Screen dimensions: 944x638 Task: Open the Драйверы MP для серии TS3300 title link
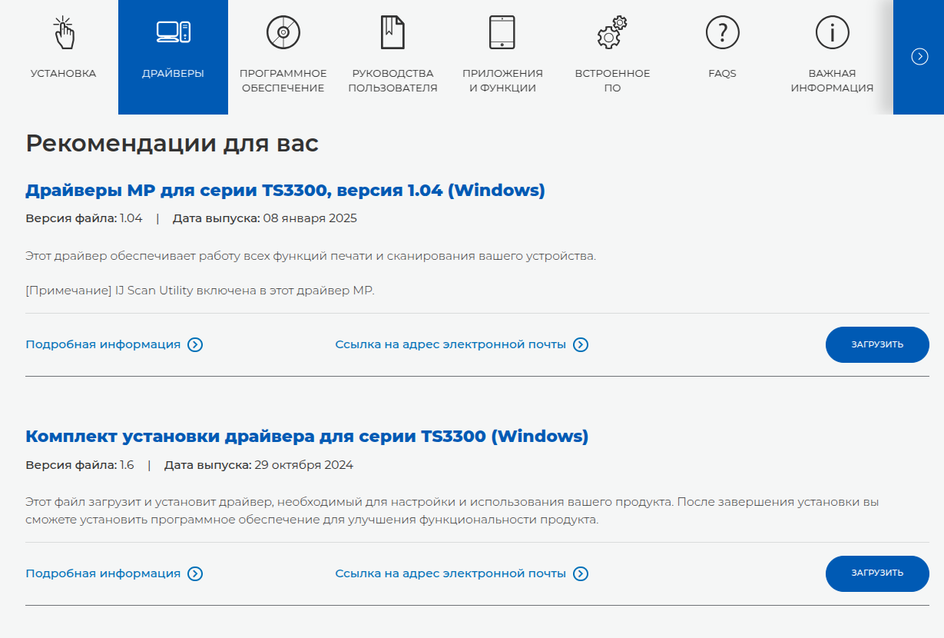click(x=285, y=190)
